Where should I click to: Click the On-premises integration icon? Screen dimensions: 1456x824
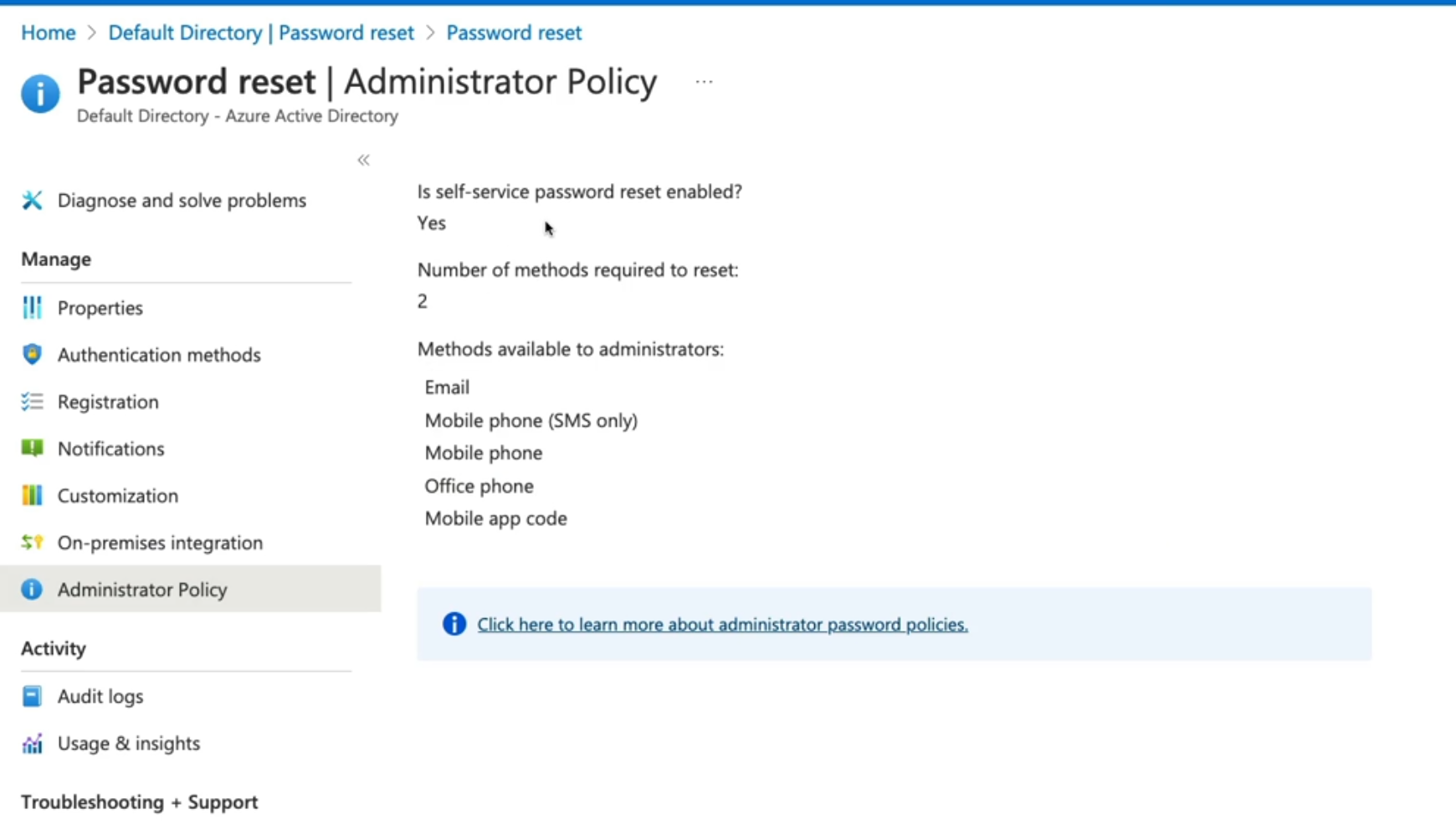point(32,542)
